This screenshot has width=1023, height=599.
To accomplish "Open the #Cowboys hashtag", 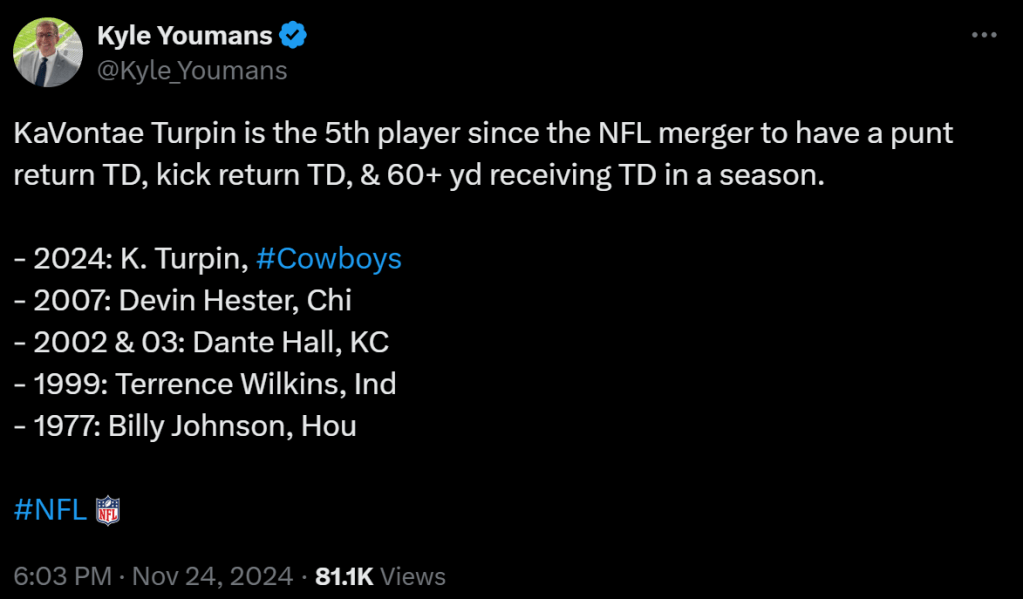I will click(x=329, y=259).
